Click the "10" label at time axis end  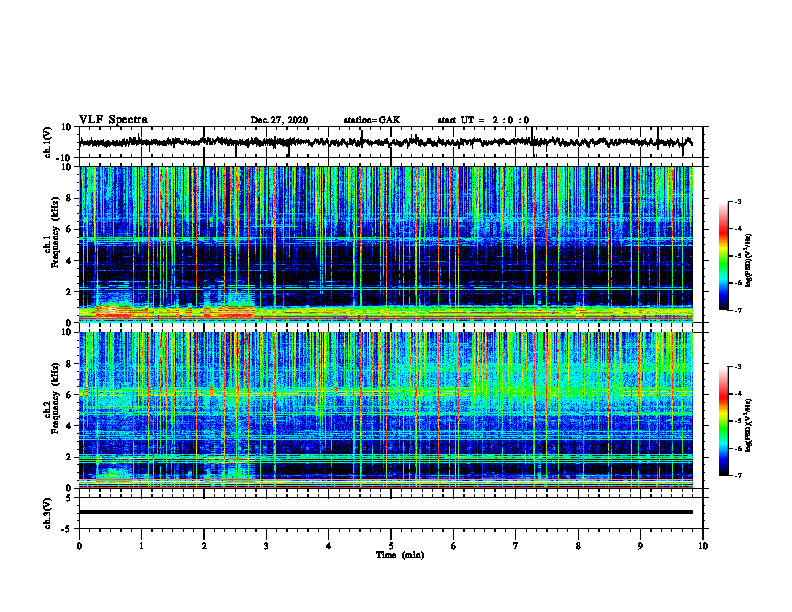click(x=703, y=546)
